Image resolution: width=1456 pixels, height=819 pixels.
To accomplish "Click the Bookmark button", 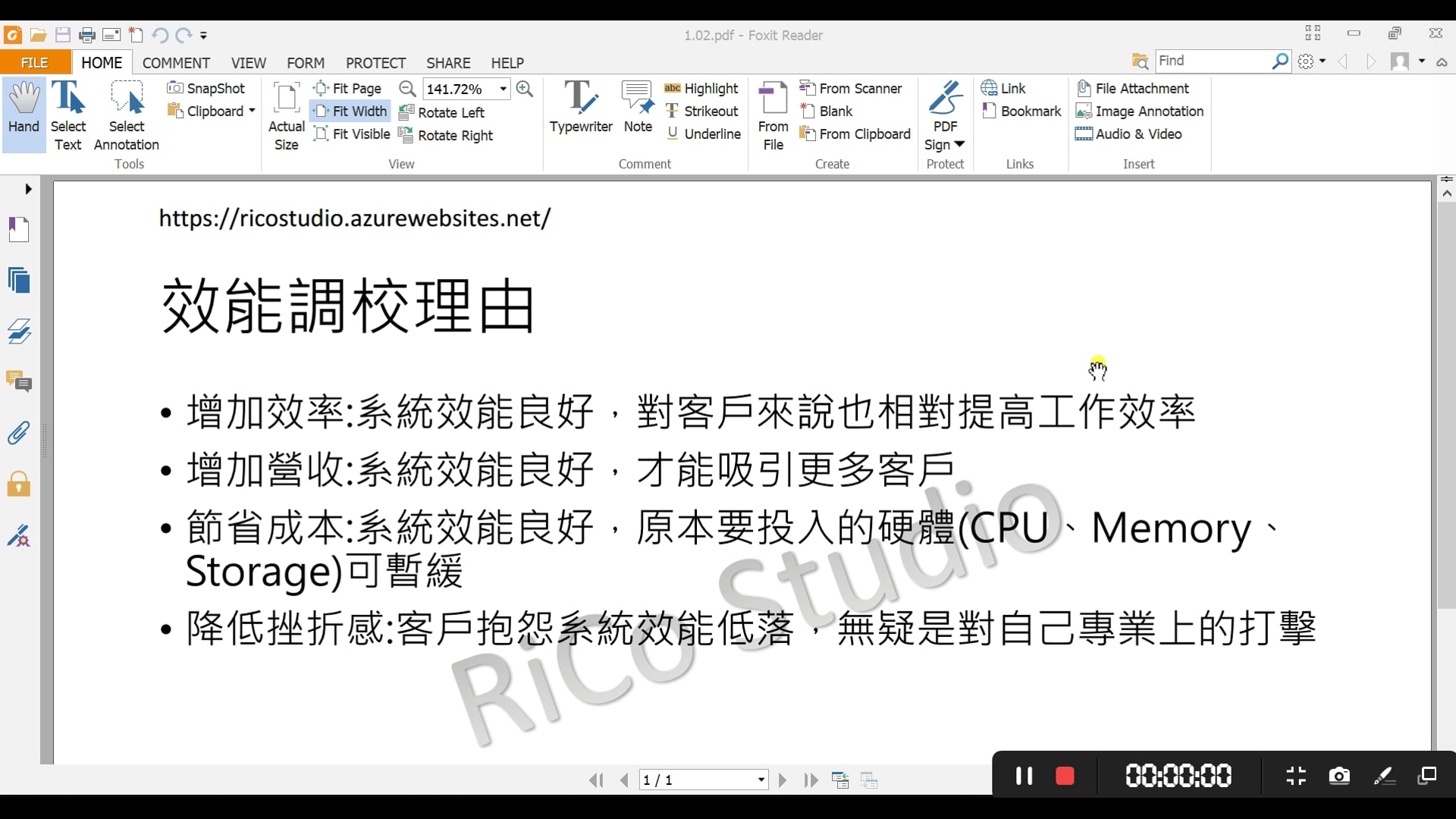I will click(x=1021, y=111).
